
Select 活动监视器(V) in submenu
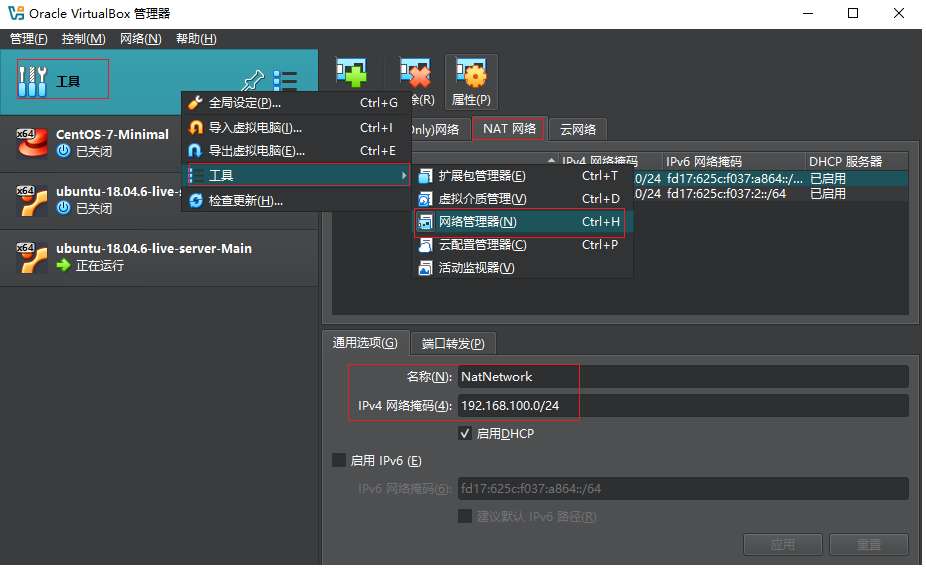523,268
